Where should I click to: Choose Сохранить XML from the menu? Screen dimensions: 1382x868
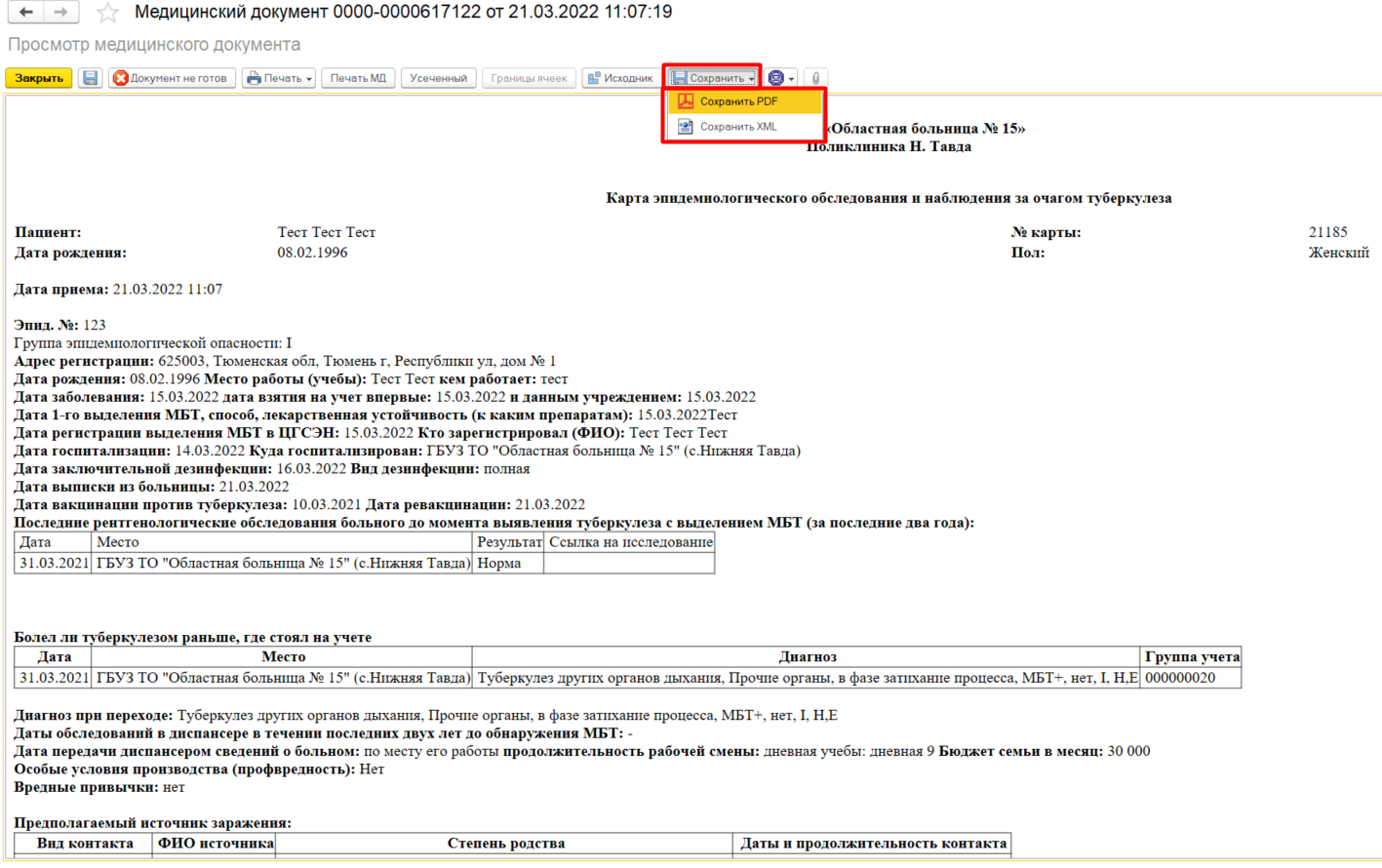738,127
